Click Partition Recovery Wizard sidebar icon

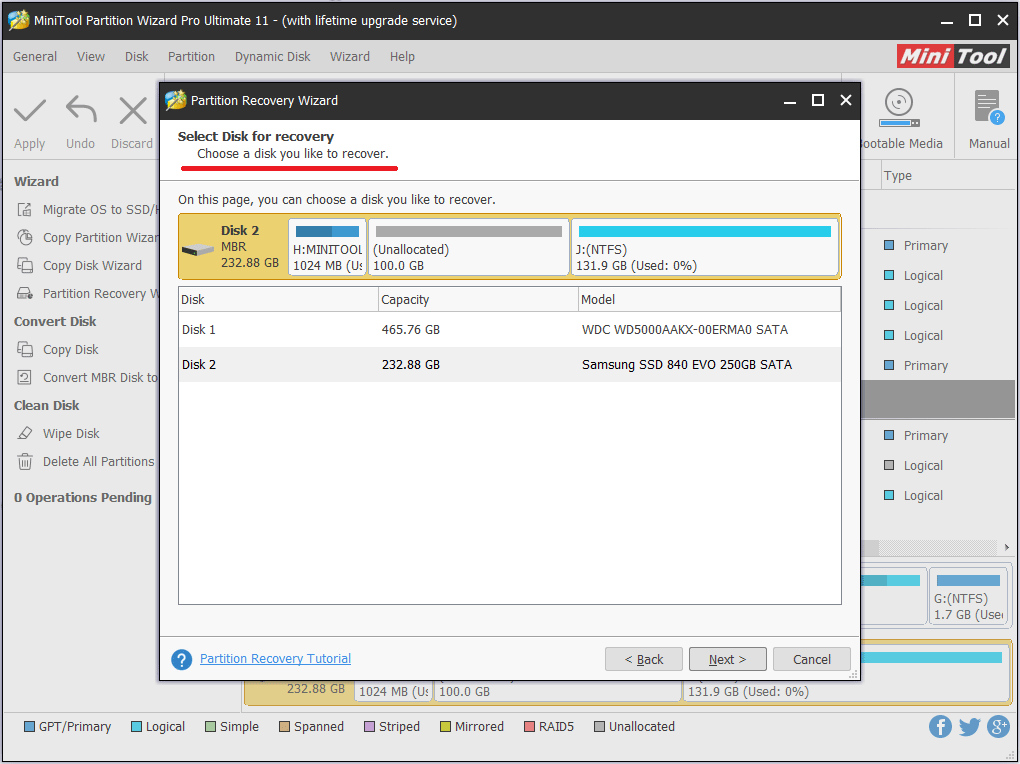pos(25,293)
